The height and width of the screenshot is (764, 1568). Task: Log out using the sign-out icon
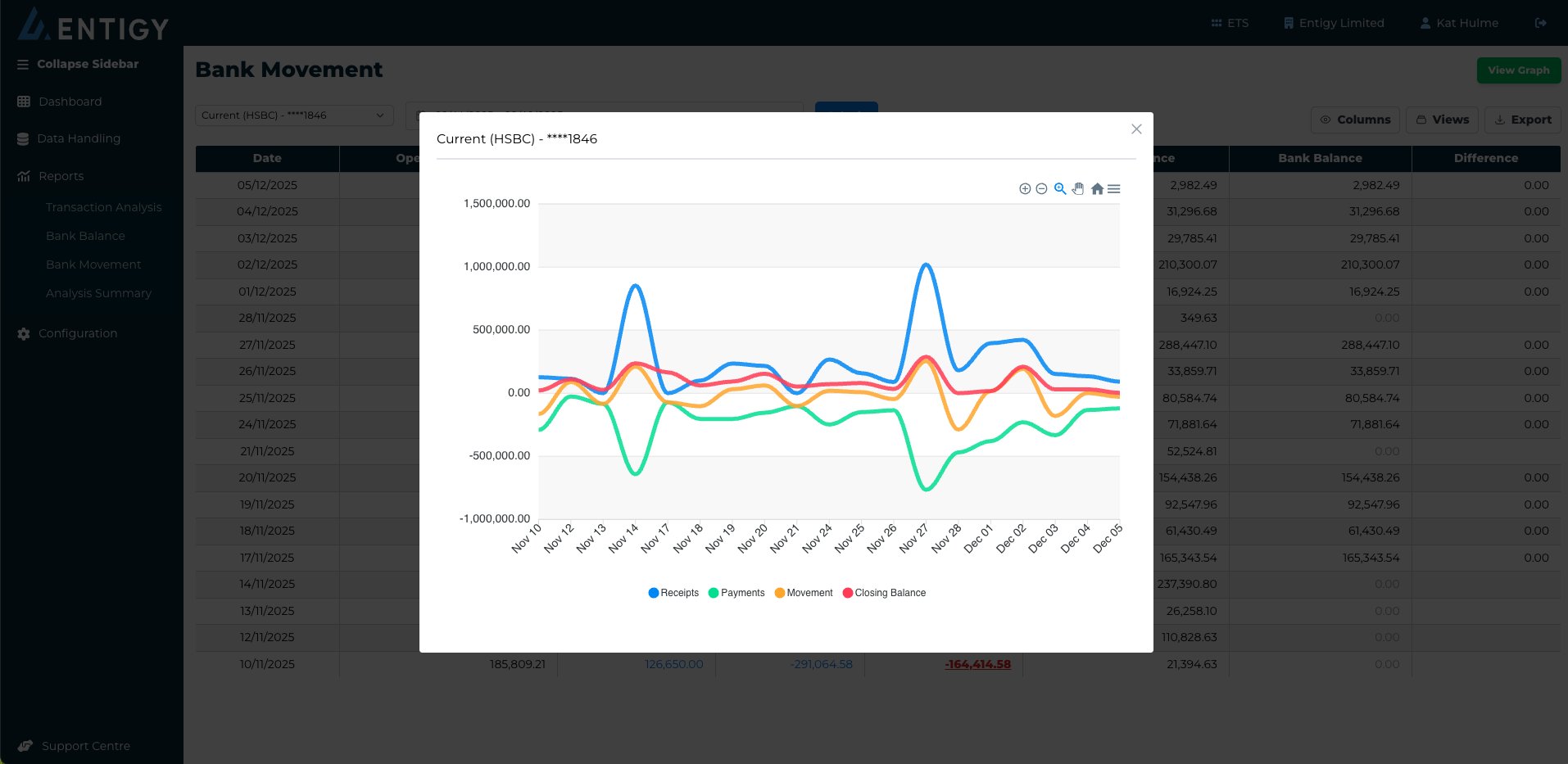[1540, 22]
